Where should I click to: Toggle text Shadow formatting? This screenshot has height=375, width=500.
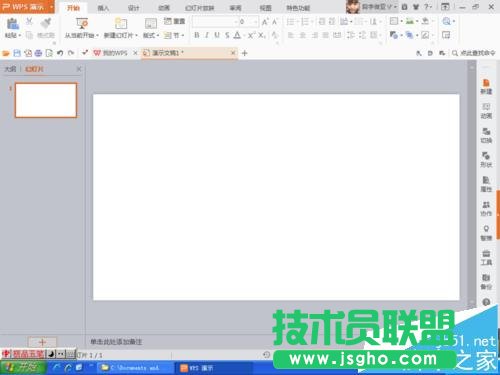[227, 35]
